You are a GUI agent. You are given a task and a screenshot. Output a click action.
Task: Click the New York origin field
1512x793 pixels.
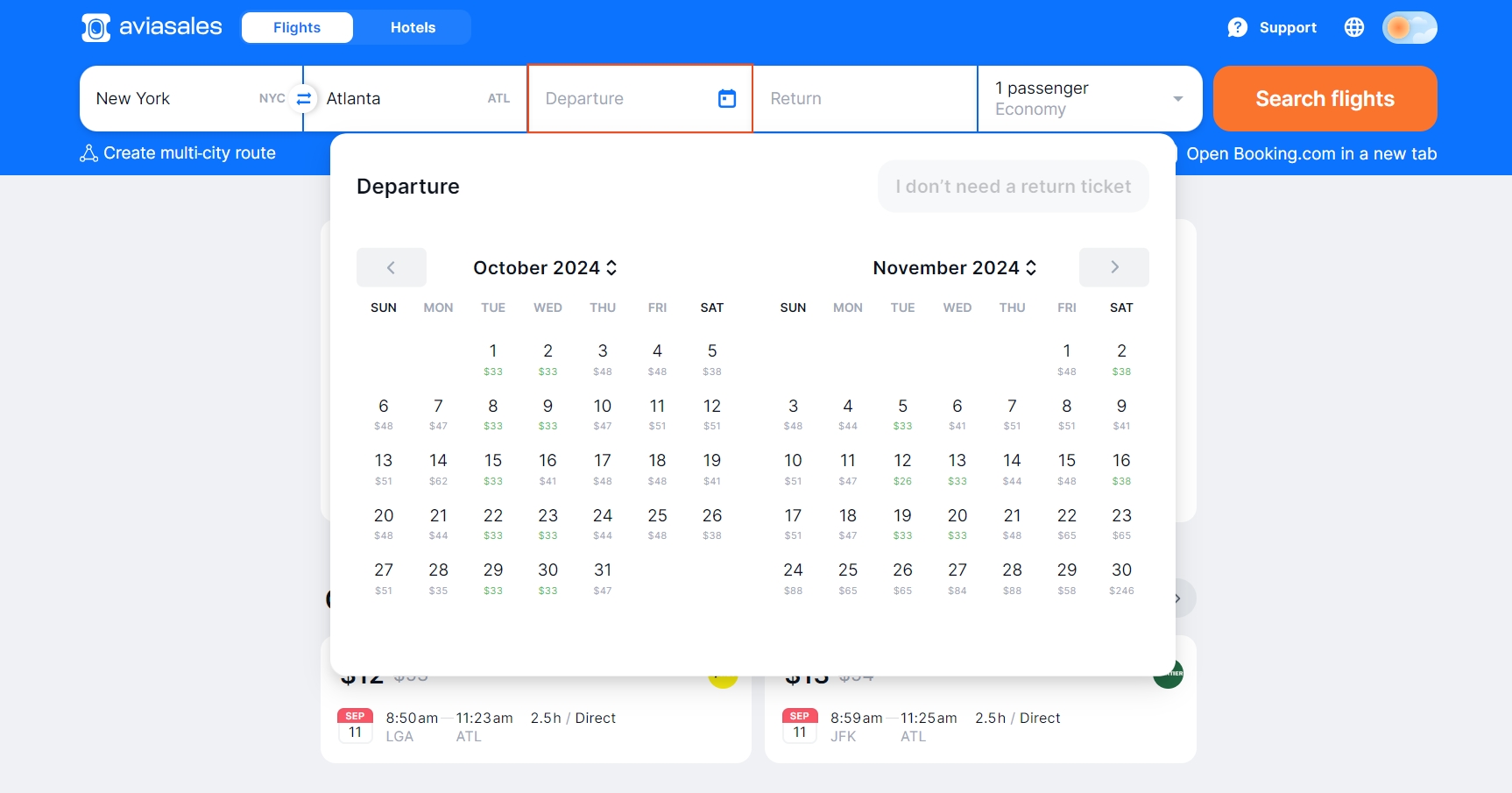point(191,99)
